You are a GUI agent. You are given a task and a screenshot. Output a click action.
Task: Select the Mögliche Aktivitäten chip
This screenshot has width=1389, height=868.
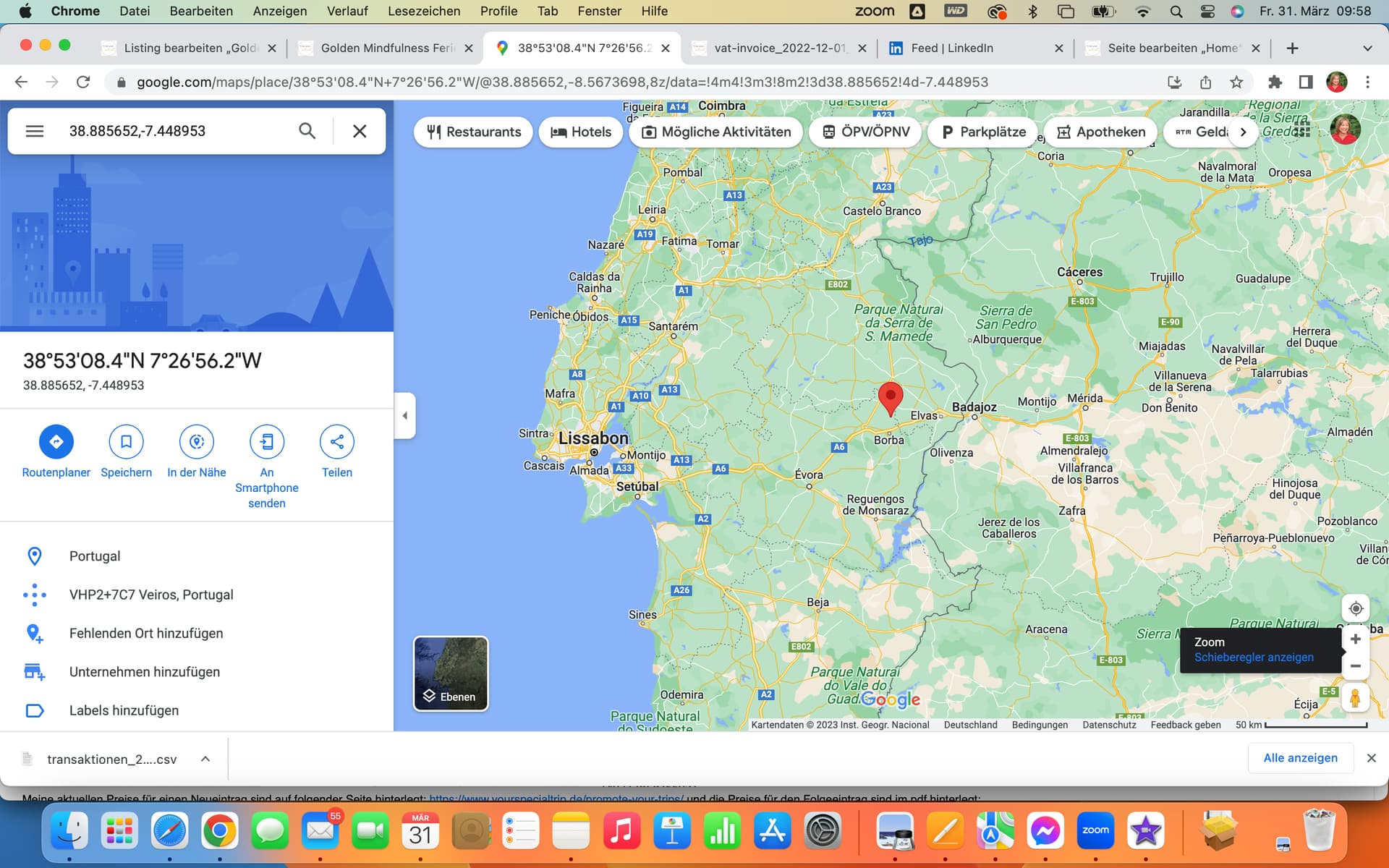pyautogui.click(x=716, y=132)
